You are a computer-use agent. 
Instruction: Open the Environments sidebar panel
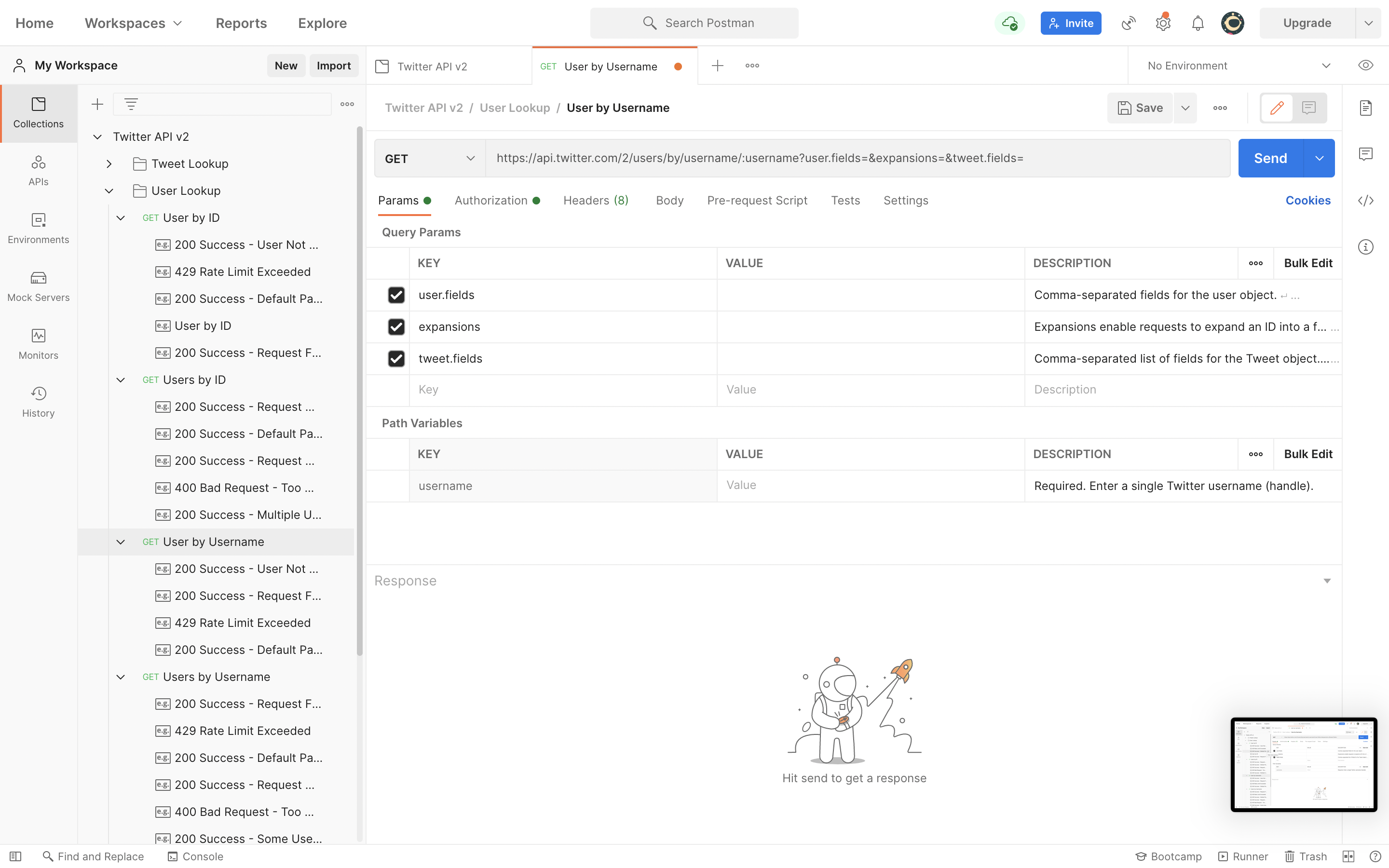click(x=39, y=227)
